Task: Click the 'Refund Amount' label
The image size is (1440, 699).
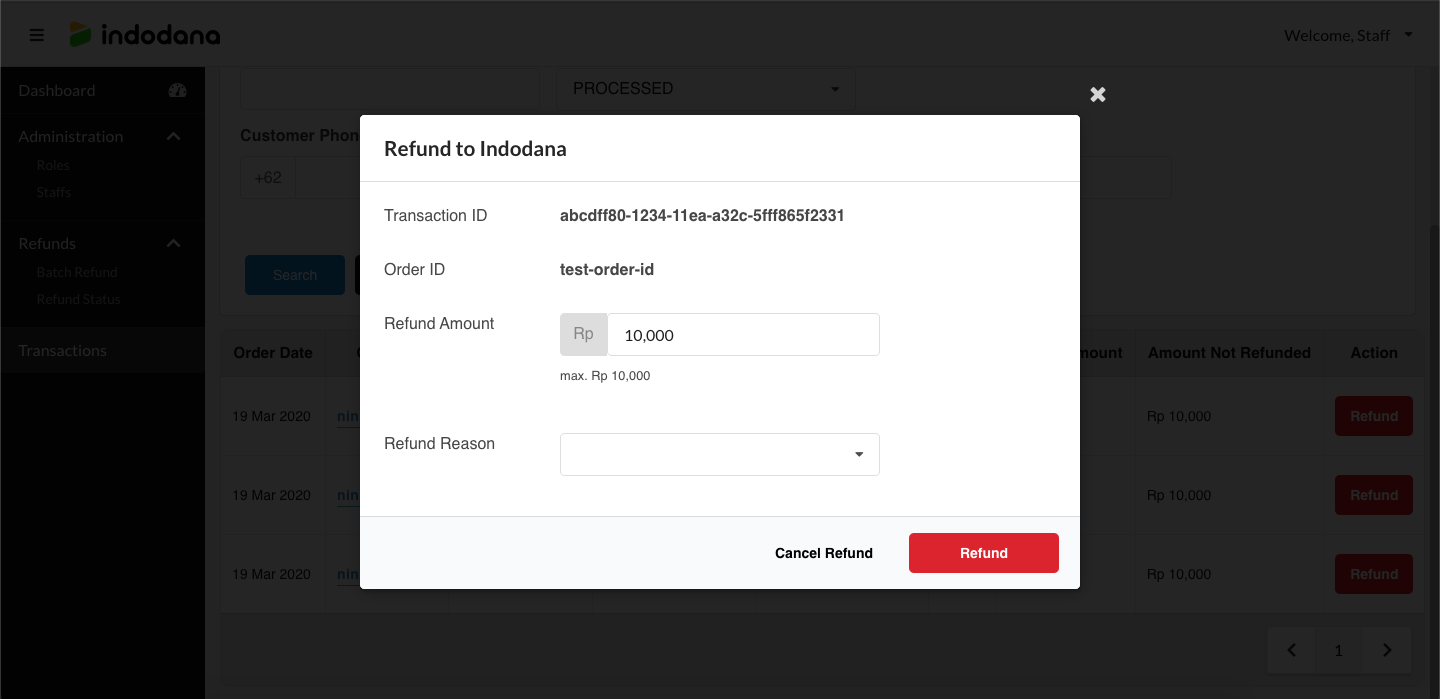Action: point(439,323)
